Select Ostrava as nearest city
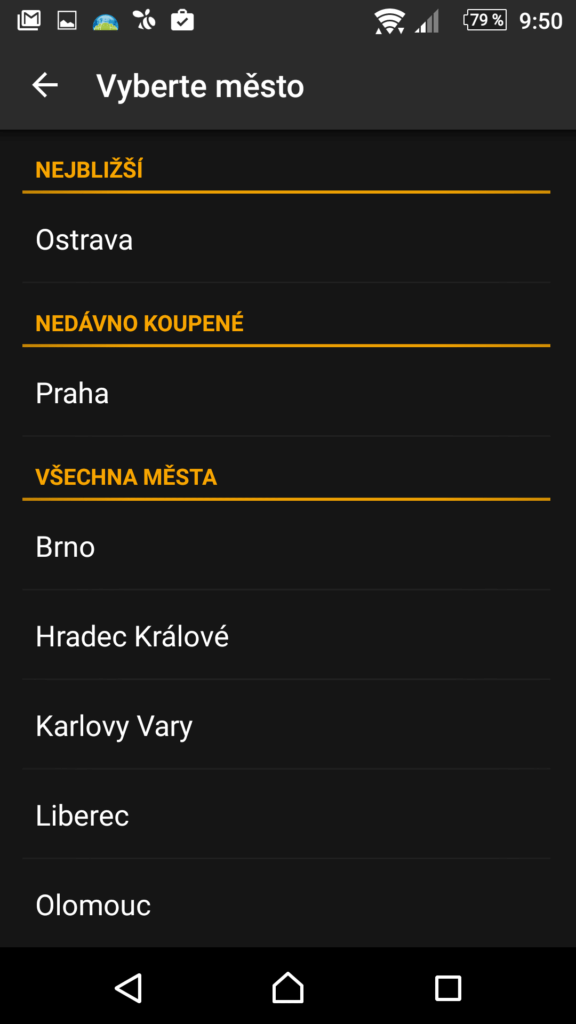The width and height of the screenshot is (576, 1024). click(286, 240)
